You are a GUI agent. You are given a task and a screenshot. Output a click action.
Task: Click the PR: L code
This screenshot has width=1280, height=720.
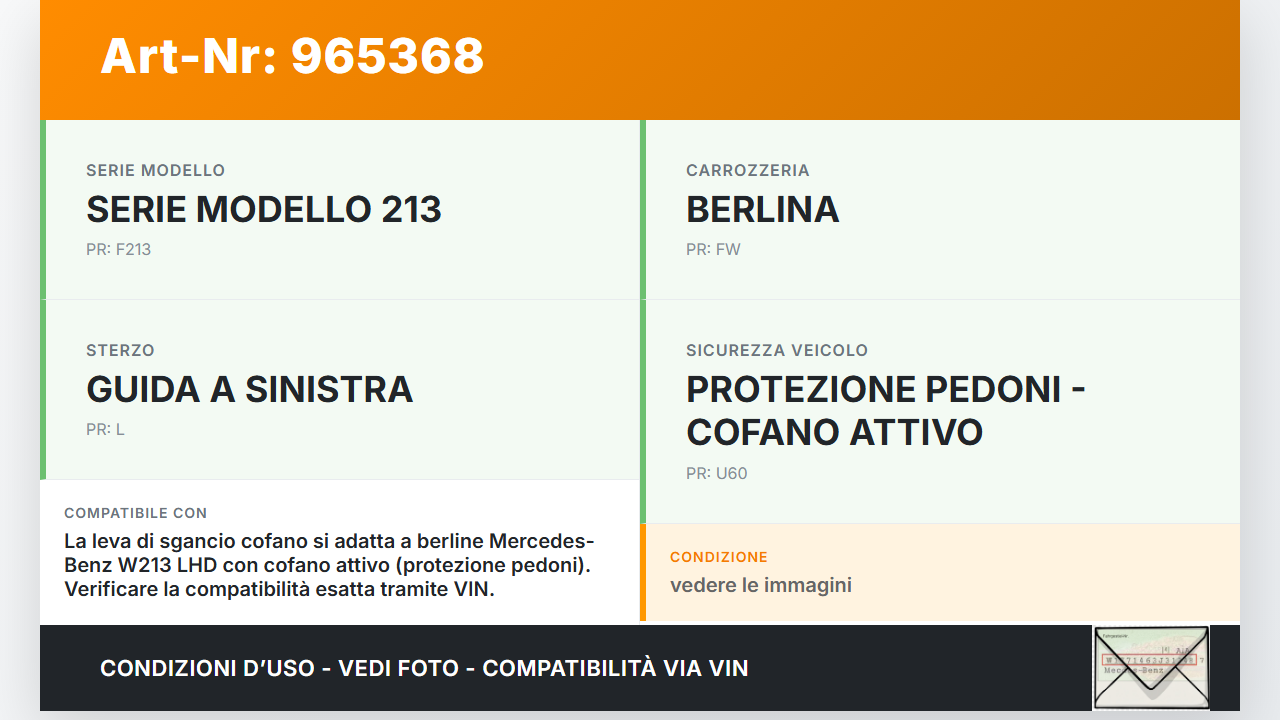pos(105,429)
